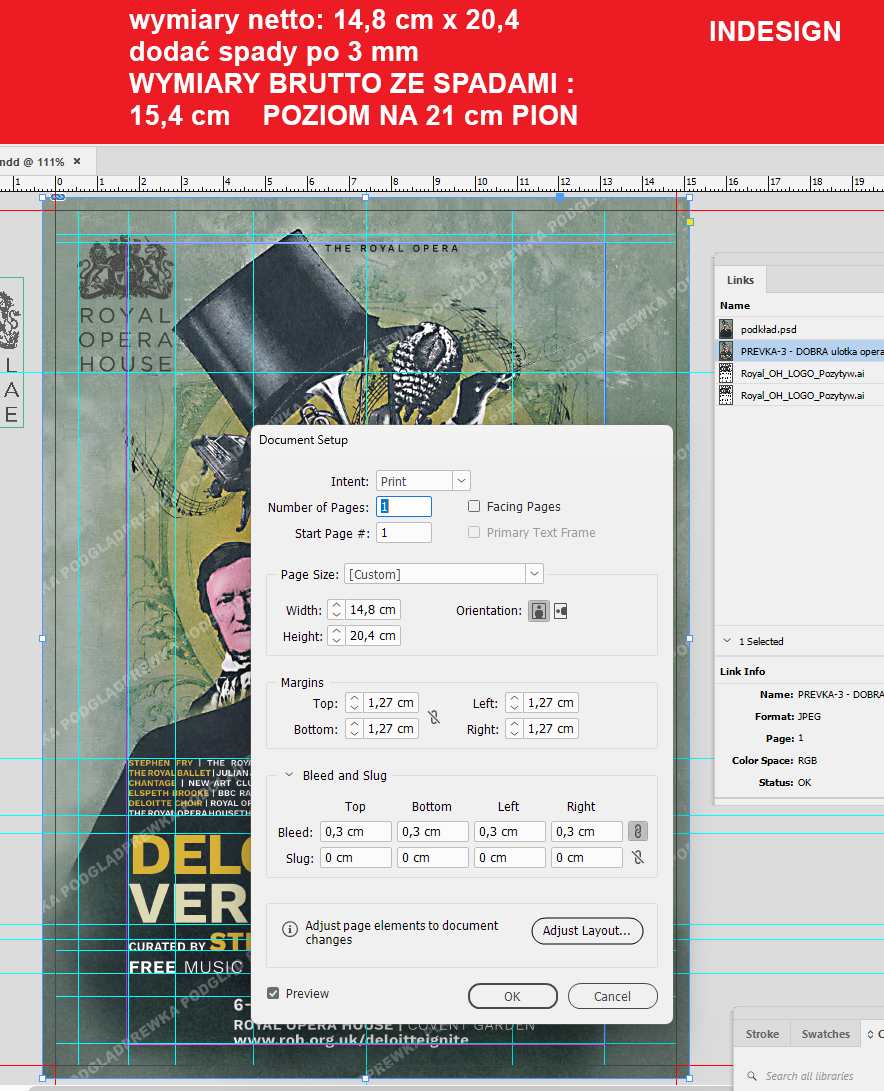Click the podklad.psd link thumbnail icon
The height and width of the screenshot is (1091, 884).
point(727,328)
